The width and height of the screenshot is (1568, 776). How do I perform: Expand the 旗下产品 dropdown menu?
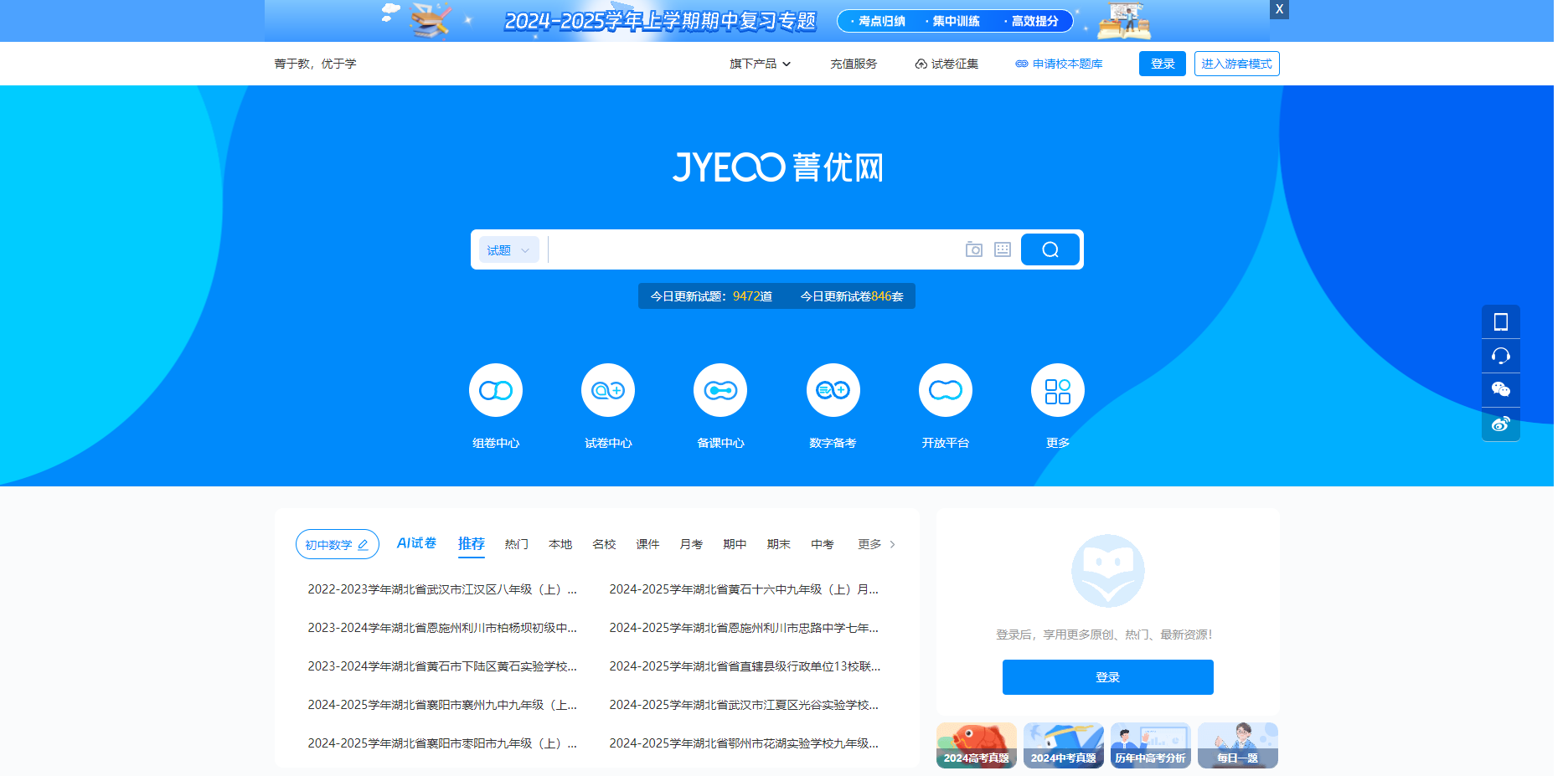760,64
